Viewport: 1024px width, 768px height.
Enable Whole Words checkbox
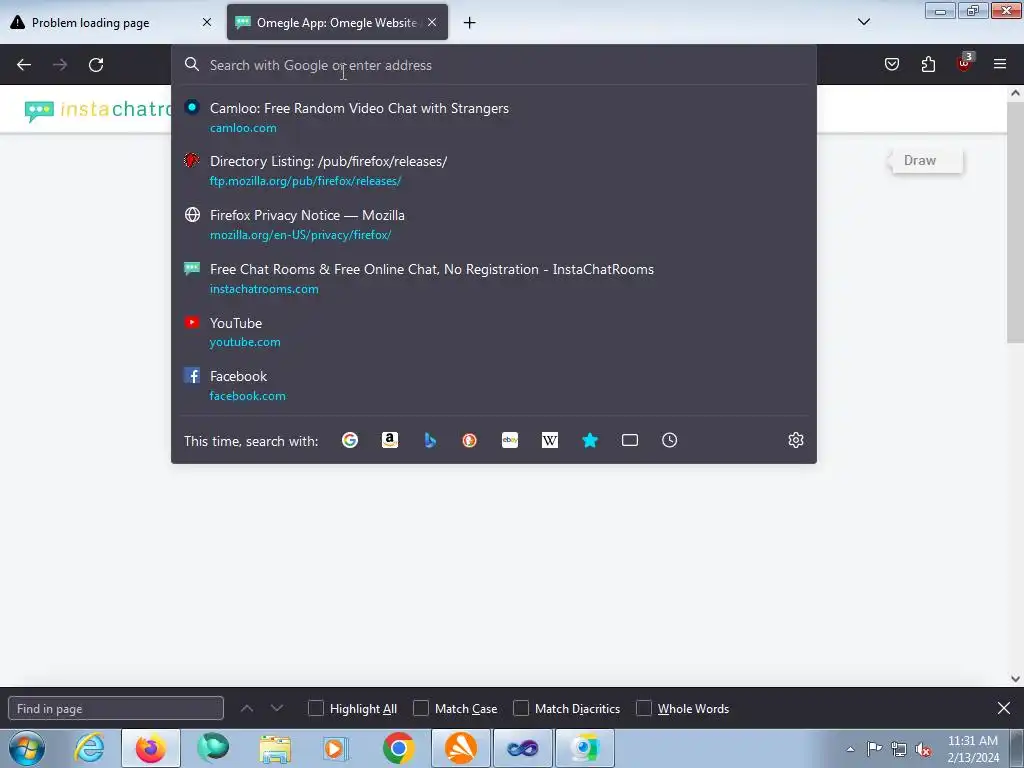[x=644, y=708]
